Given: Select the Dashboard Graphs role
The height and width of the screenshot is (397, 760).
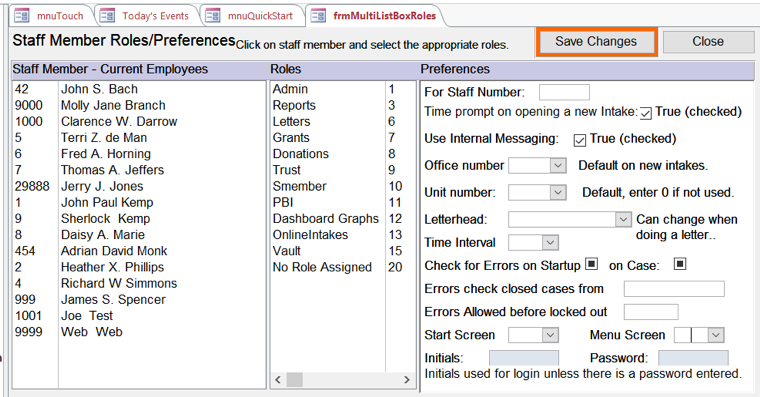Looking at the screenshot, I should [x=343, y=219].
